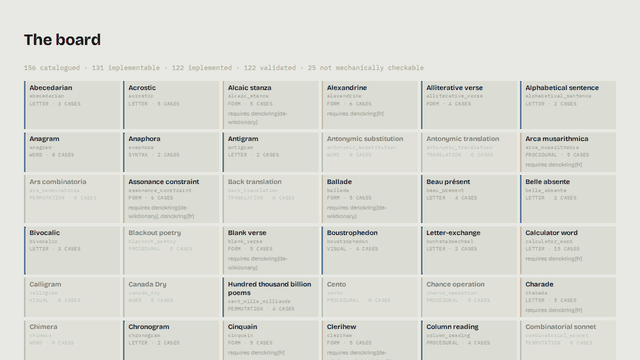640x360 pixels.
Task: Open the Belle absente card
Action: 568,199
